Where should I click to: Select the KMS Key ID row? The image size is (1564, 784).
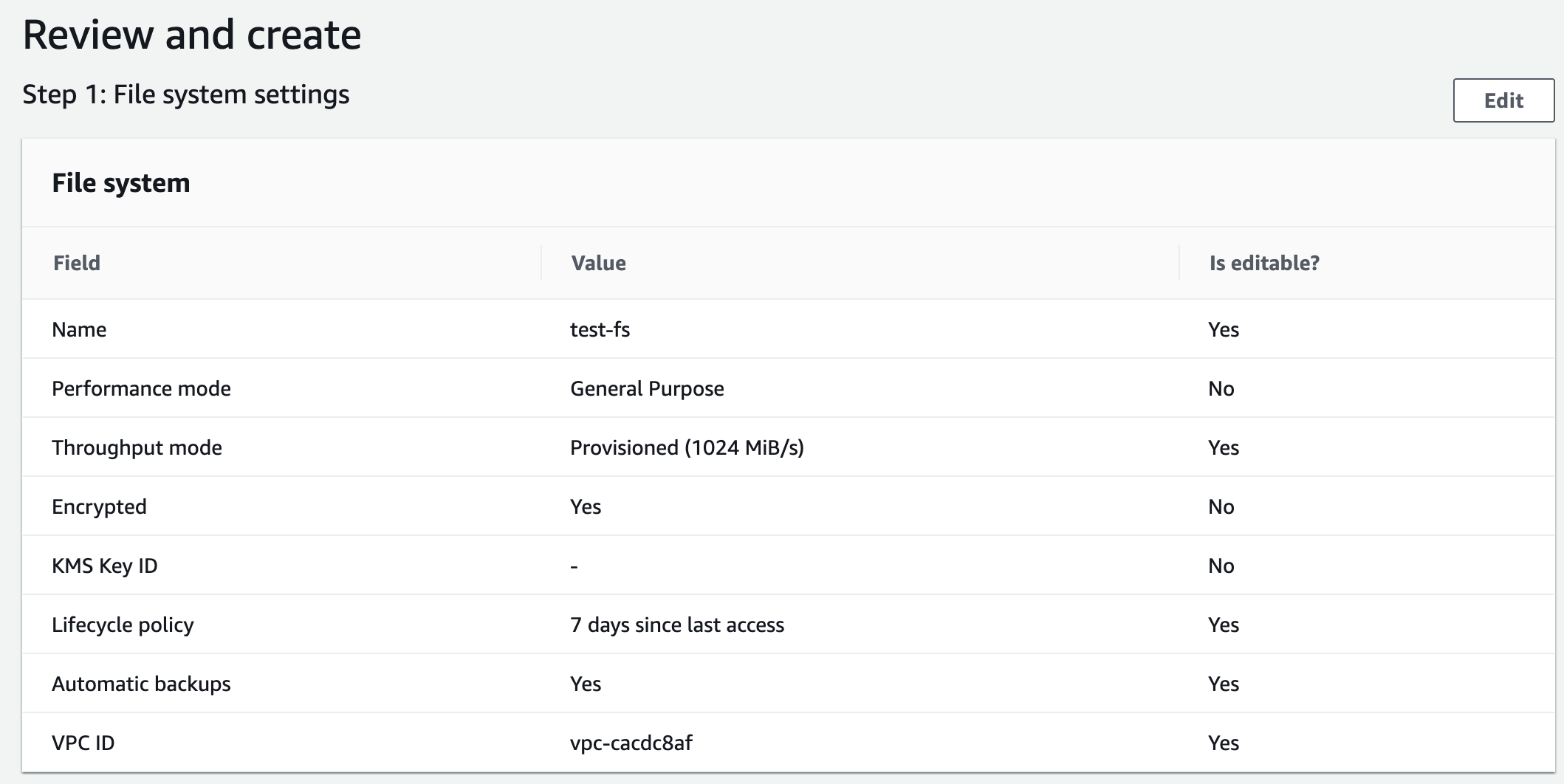click(104, 565)
